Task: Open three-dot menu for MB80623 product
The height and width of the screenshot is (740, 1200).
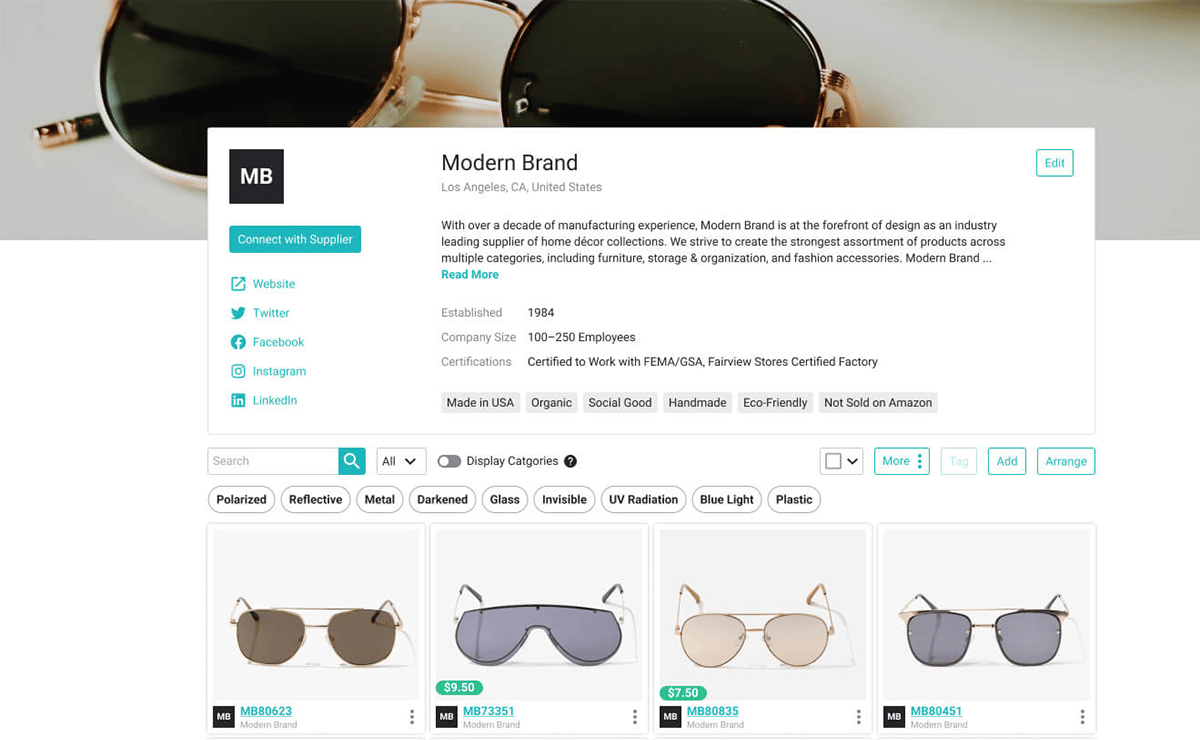Action: (x=411, y=717)
